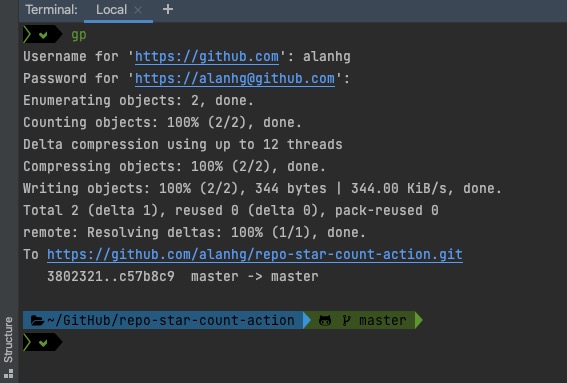Screen dimensions: 567x383
Task: Click the top prompt chevron arrow
Action: 27,35
